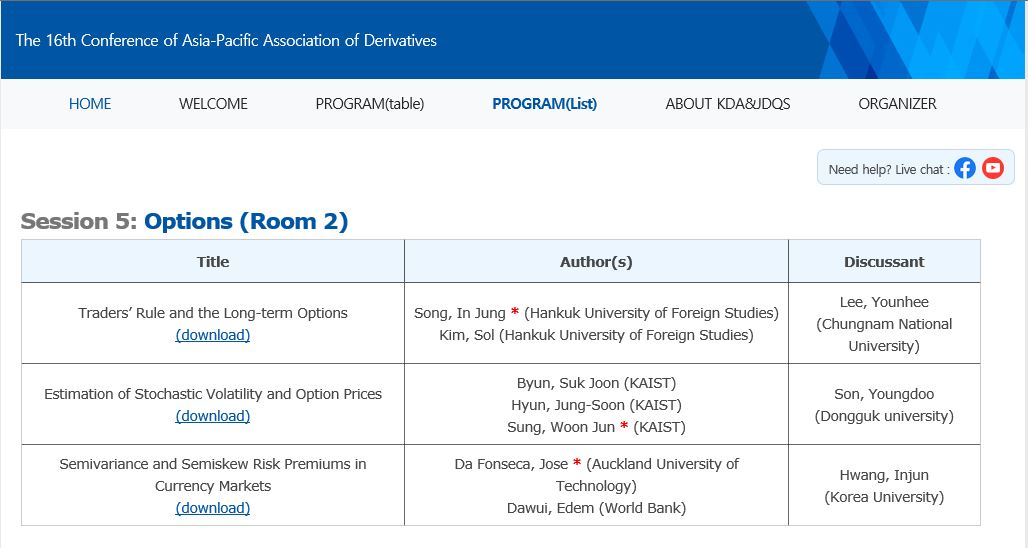Download the Traders' Rule paper

tap(212, 335)
